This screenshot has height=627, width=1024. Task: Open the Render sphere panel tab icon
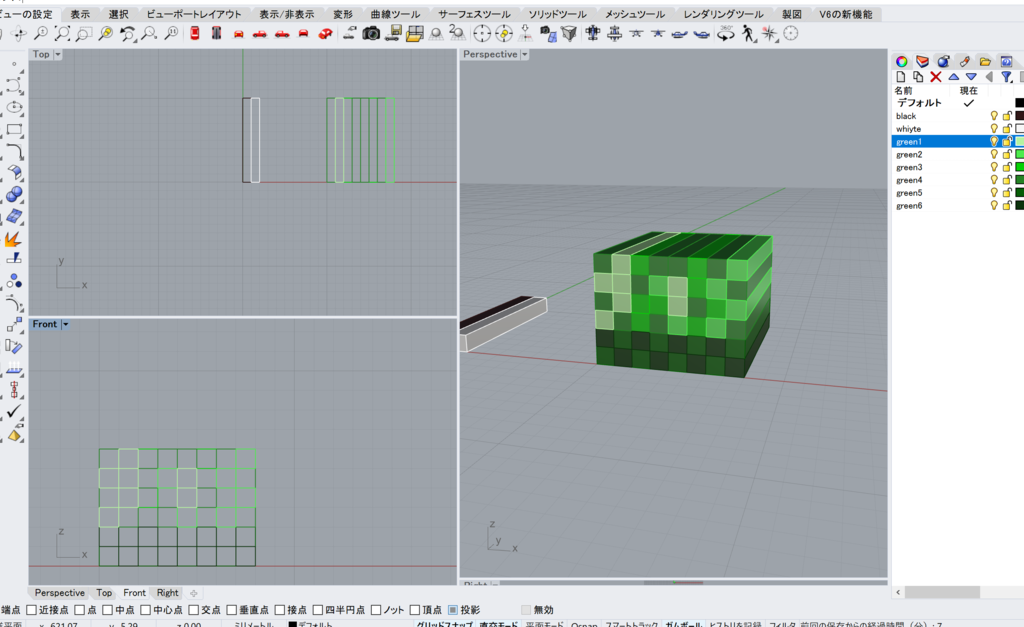click(x=943, y=61)
